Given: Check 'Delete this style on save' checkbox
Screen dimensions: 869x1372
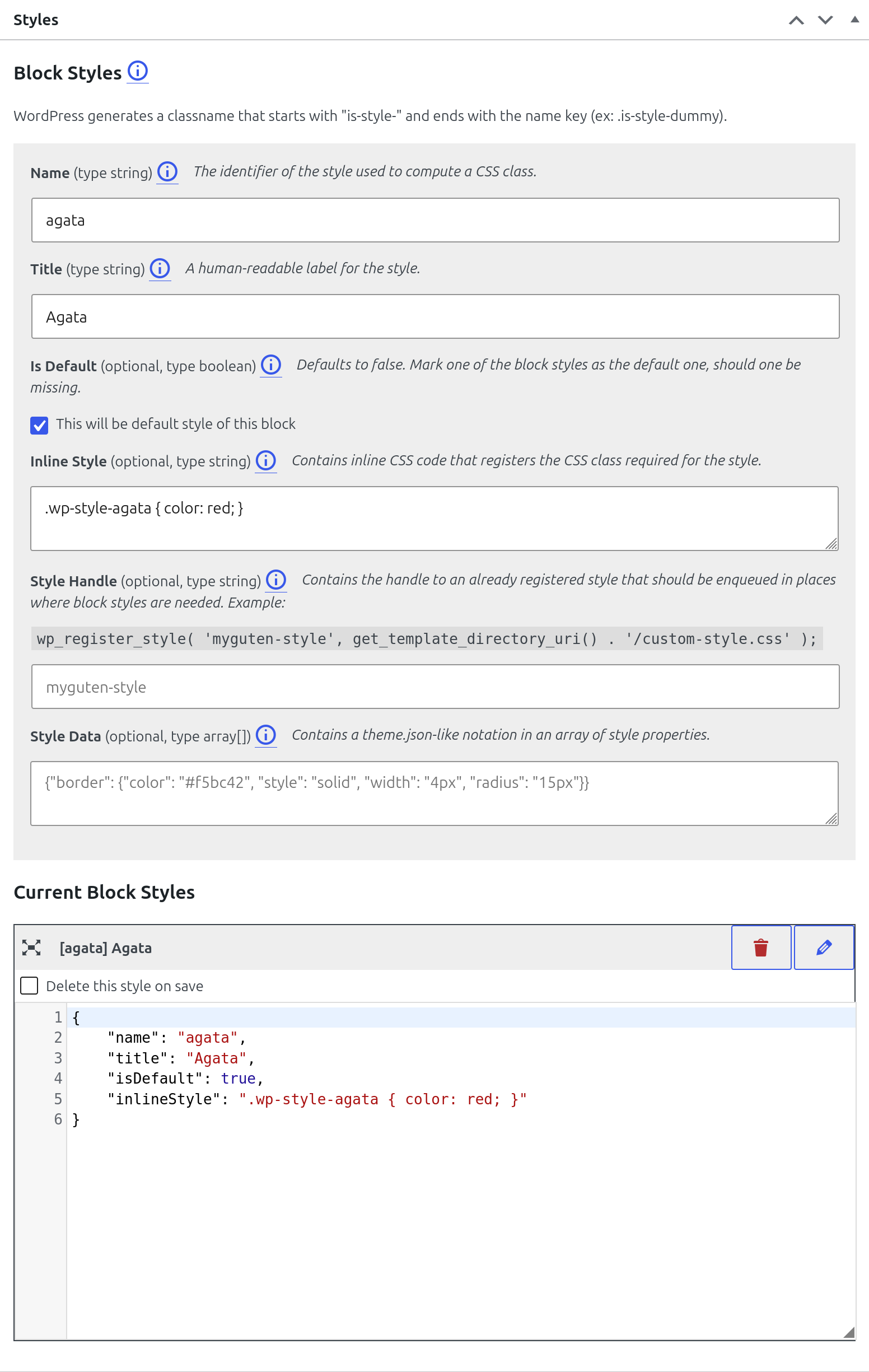Looking at the screenshot, I should (29, 986).
